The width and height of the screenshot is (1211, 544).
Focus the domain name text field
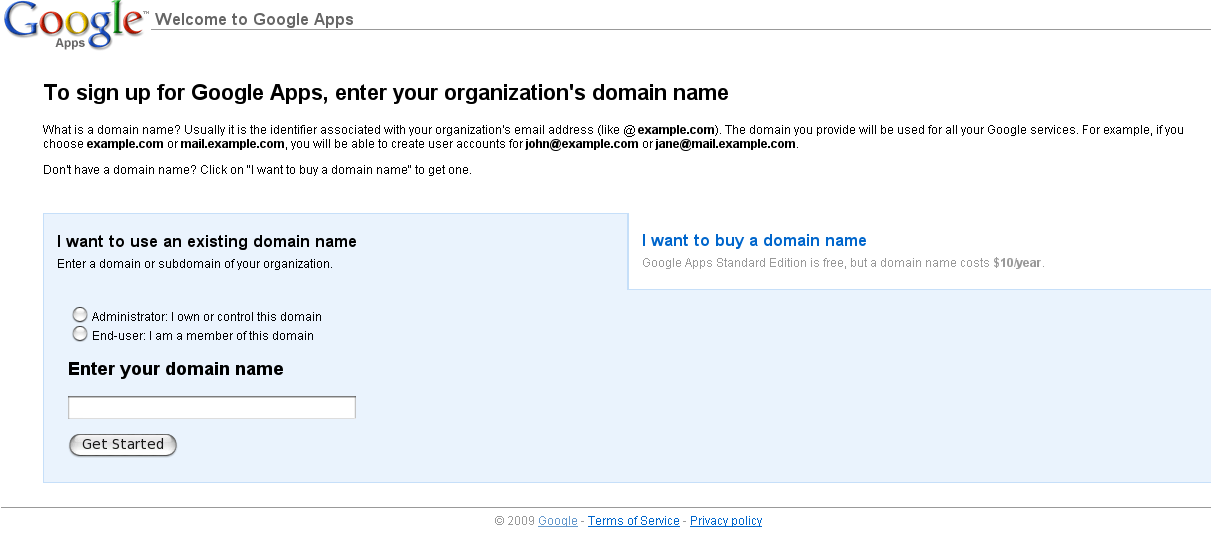(x=212, y=407)
